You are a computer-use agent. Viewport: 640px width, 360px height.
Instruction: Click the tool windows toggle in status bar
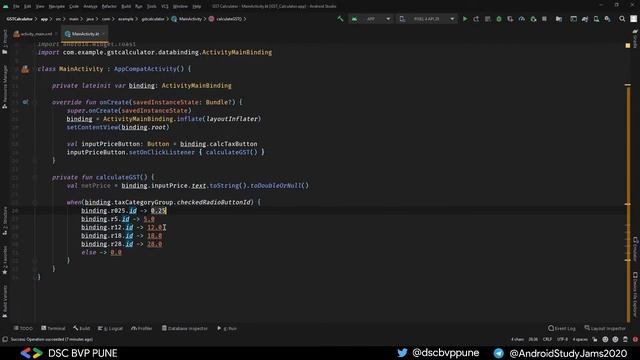click(5, 339)
